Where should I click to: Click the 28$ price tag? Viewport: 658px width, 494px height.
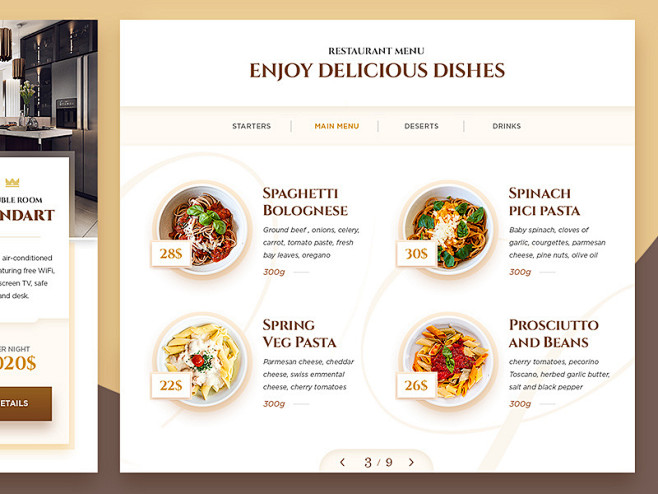pos(171,254)
